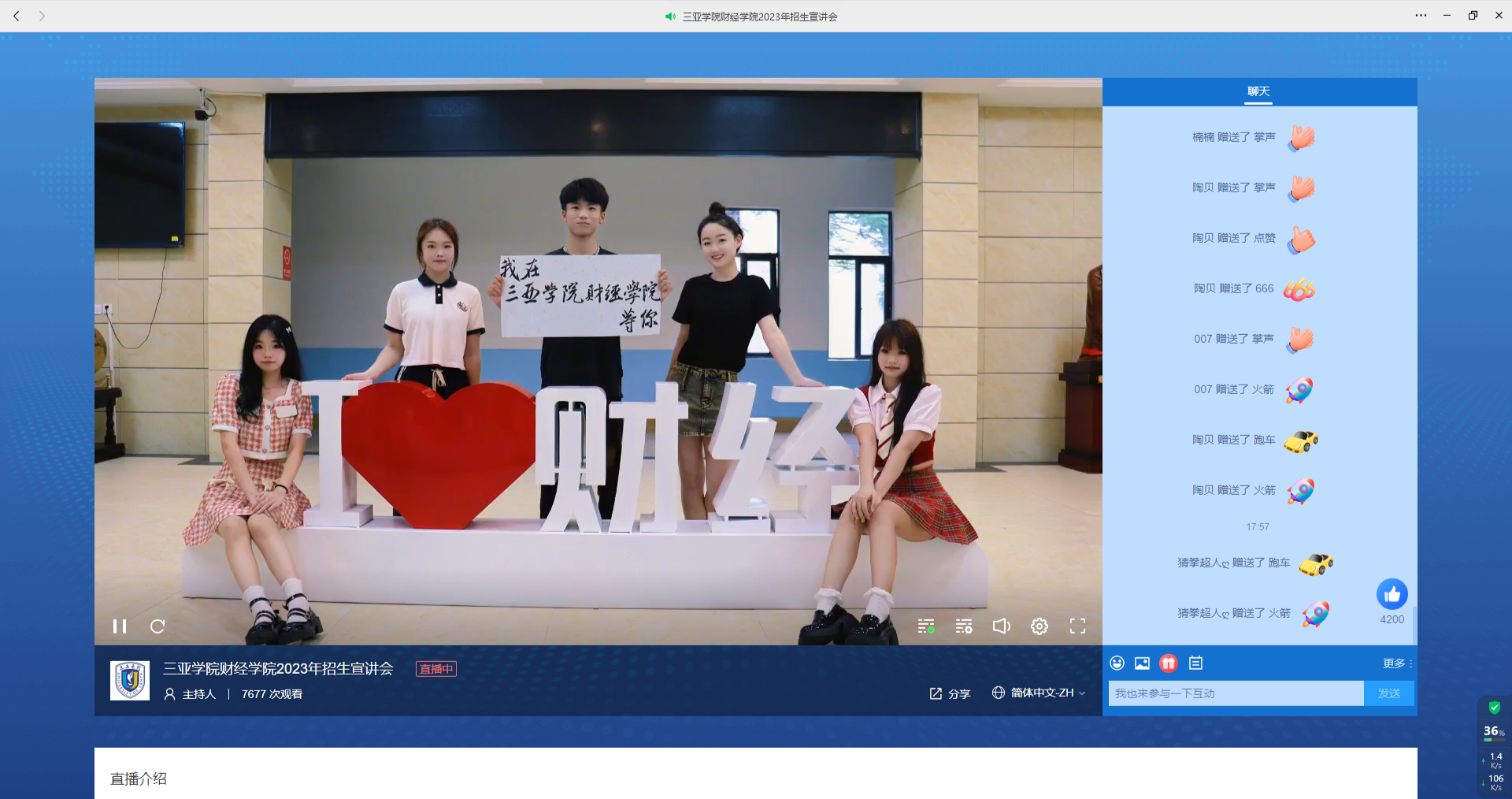
Task: Send an image via the picture icon
Action: point(1142,663)
